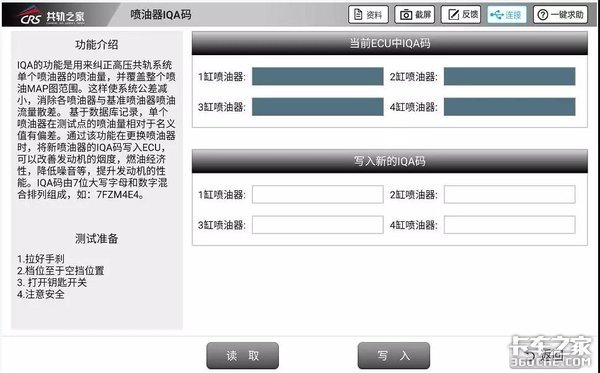Viewport: 600px width, 373px height.
Task: Click current ECU IQA value for 2缸喷油器
Action: [509, 77]
